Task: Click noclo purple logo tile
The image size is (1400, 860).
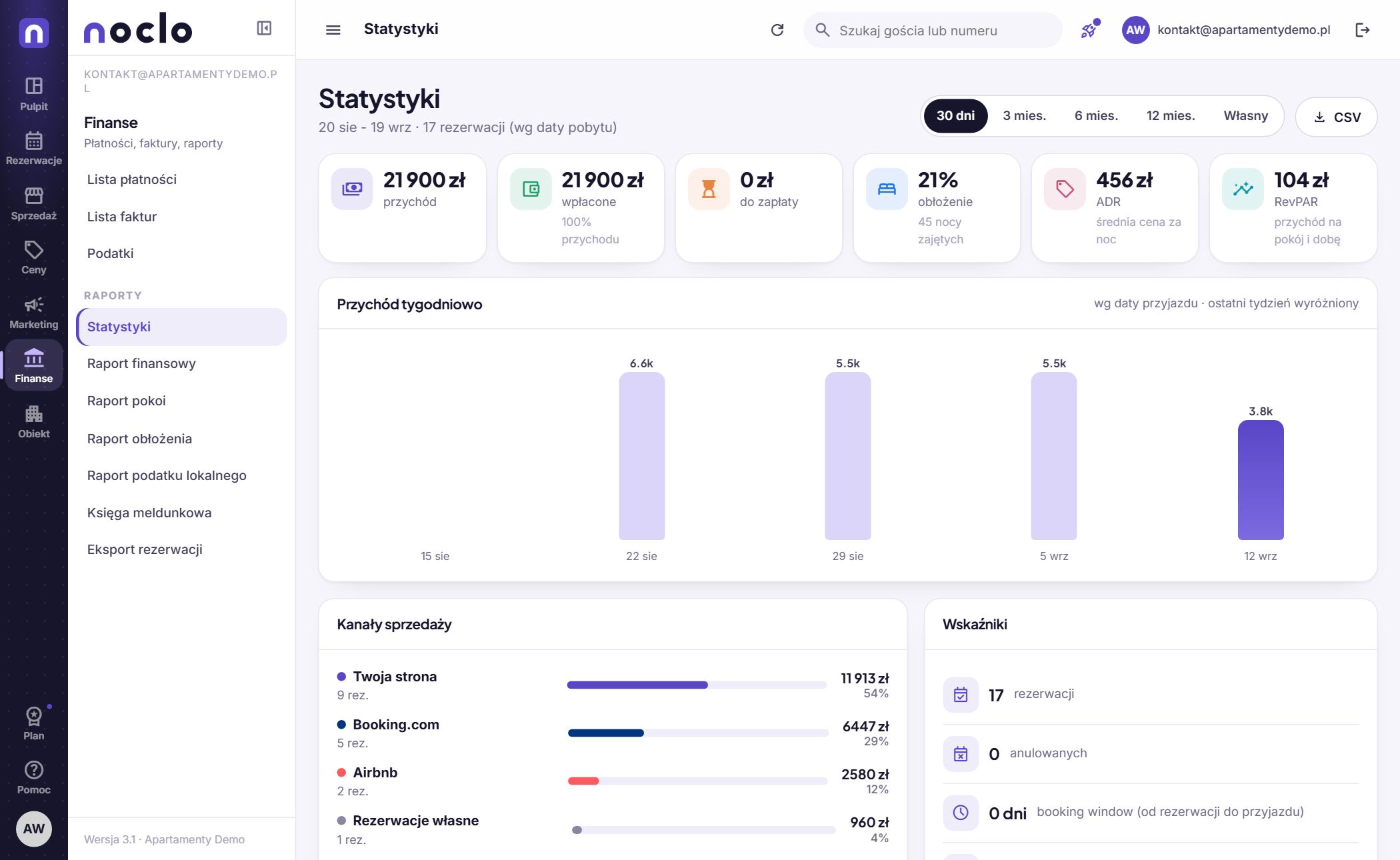Action: [x=34, y=32]
